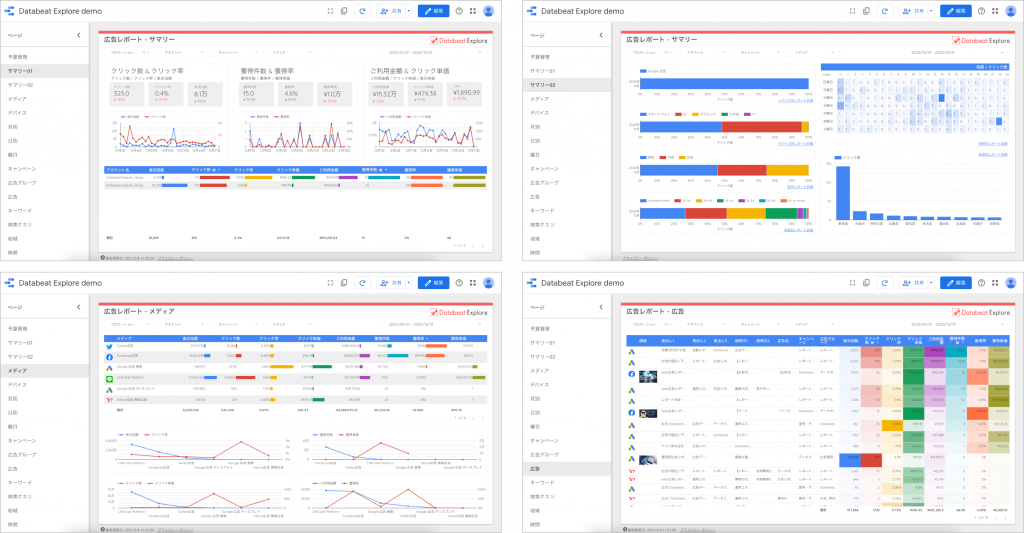Enter fullscreen in the サマリー01 report window

coord(330,11)
